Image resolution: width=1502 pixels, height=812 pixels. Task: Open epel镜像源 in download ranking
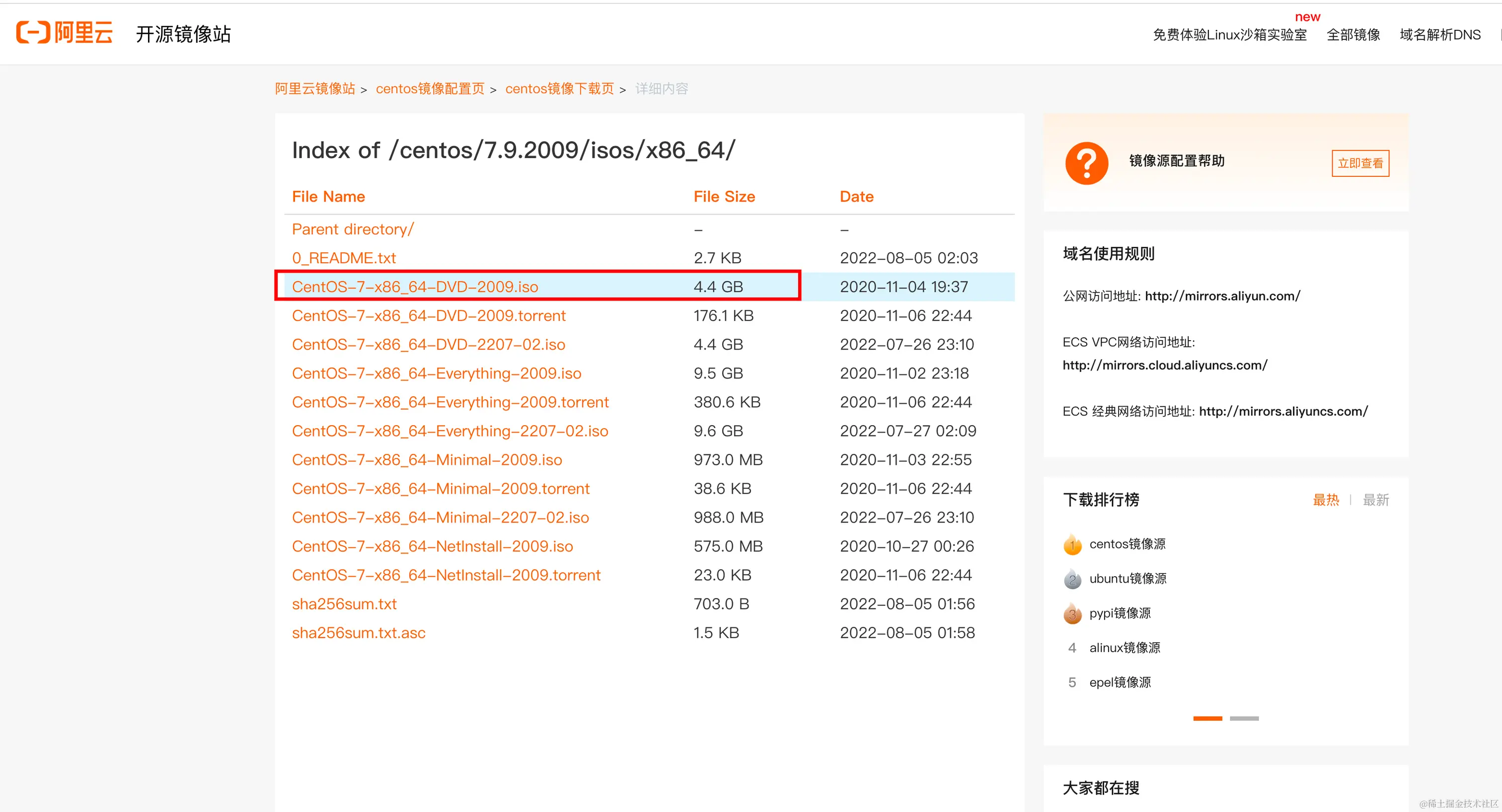pyautogui.click(x=1120, y=682)
